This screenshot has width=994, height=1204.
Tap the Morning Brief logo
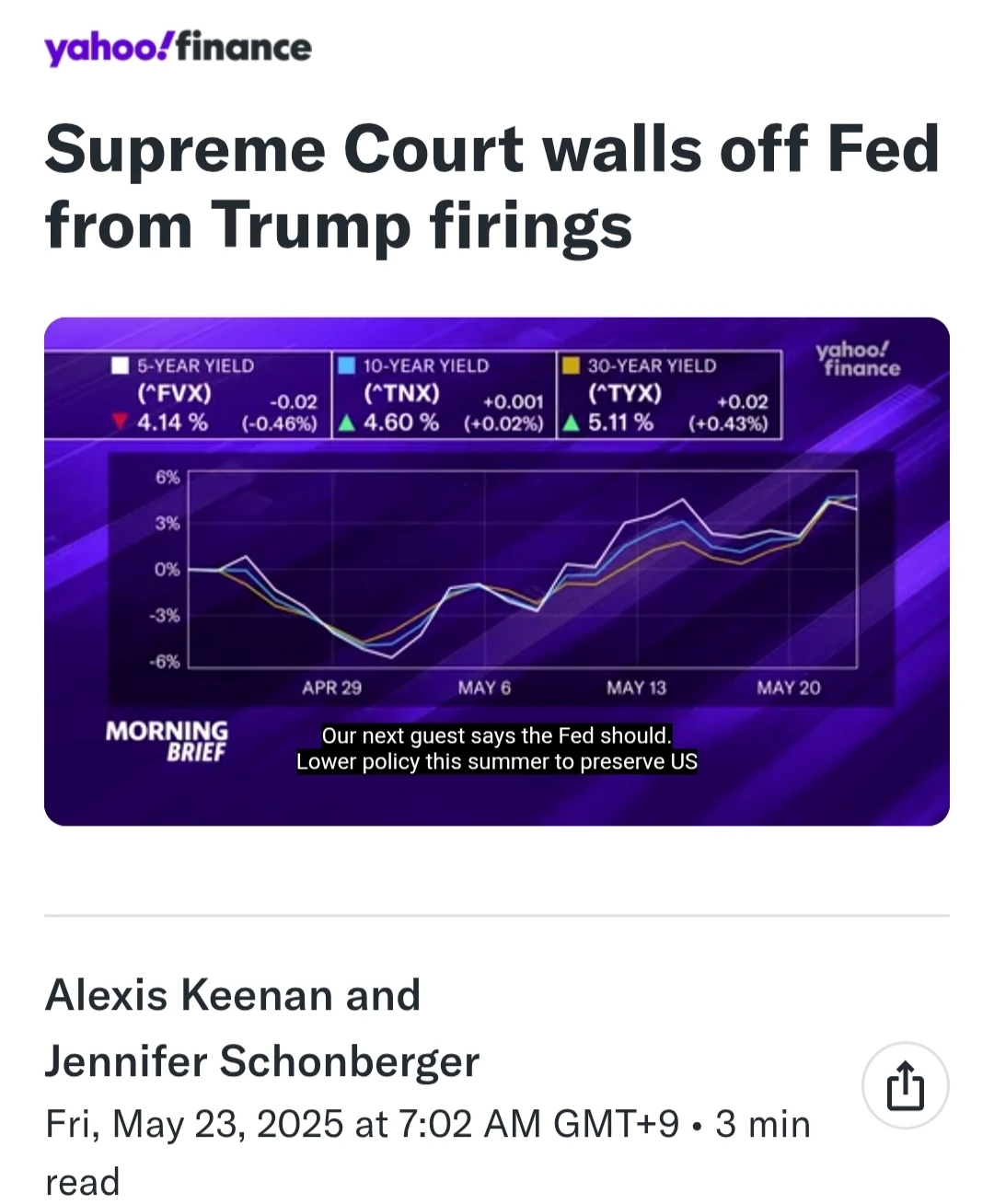point(167,741)
